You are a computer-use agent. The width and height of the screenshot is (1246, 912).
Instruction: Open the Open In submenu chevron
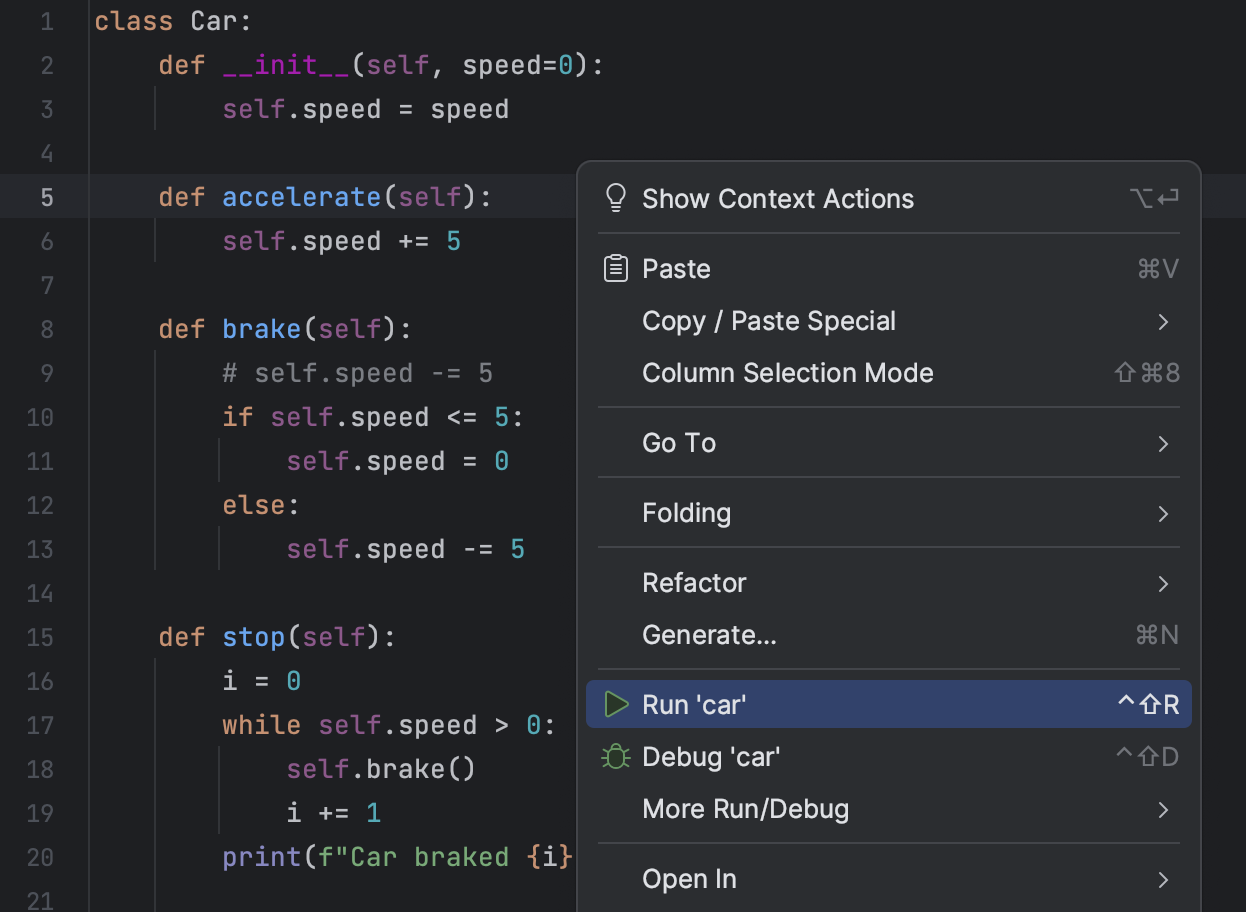[1163, 880]
